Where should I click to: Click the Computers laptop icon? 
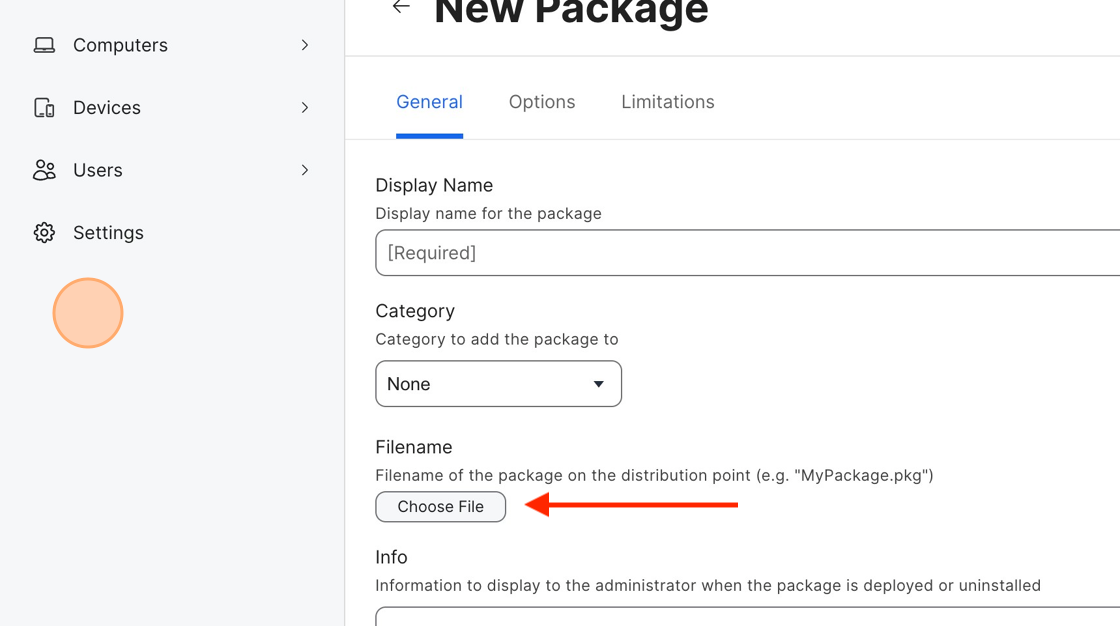(x=44, y=45)
